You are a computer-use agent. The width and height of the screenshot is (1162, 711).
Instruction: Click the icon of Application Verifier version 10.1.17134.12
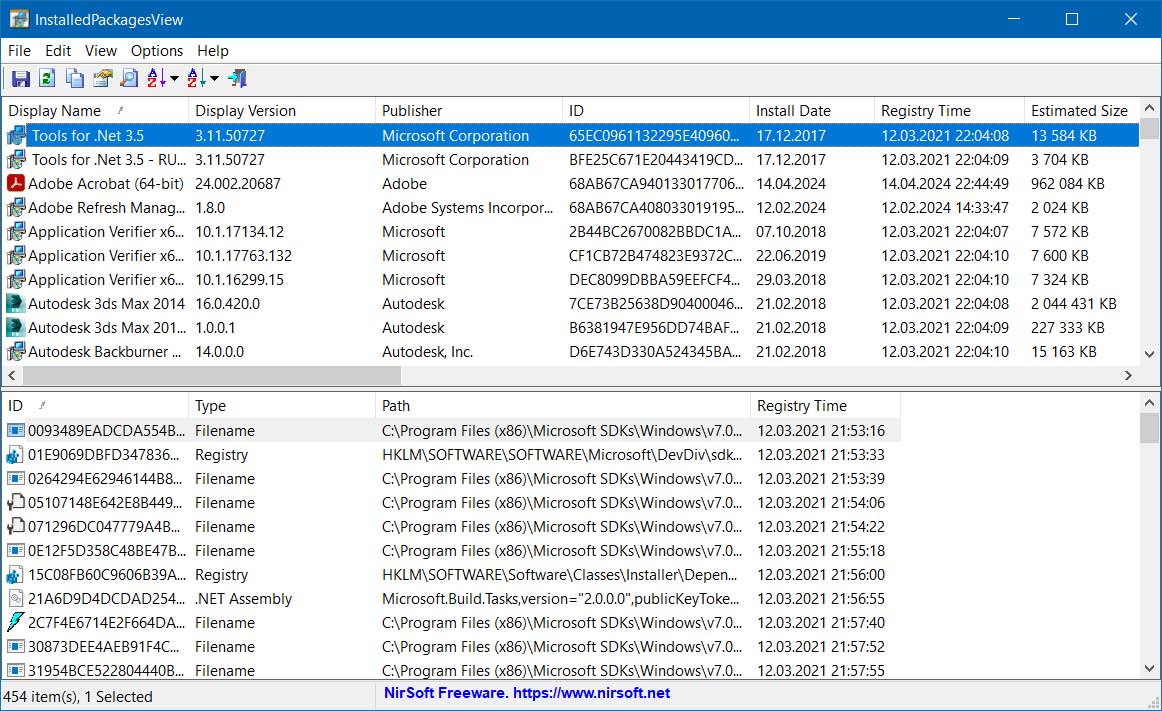(x=16, y=231)
